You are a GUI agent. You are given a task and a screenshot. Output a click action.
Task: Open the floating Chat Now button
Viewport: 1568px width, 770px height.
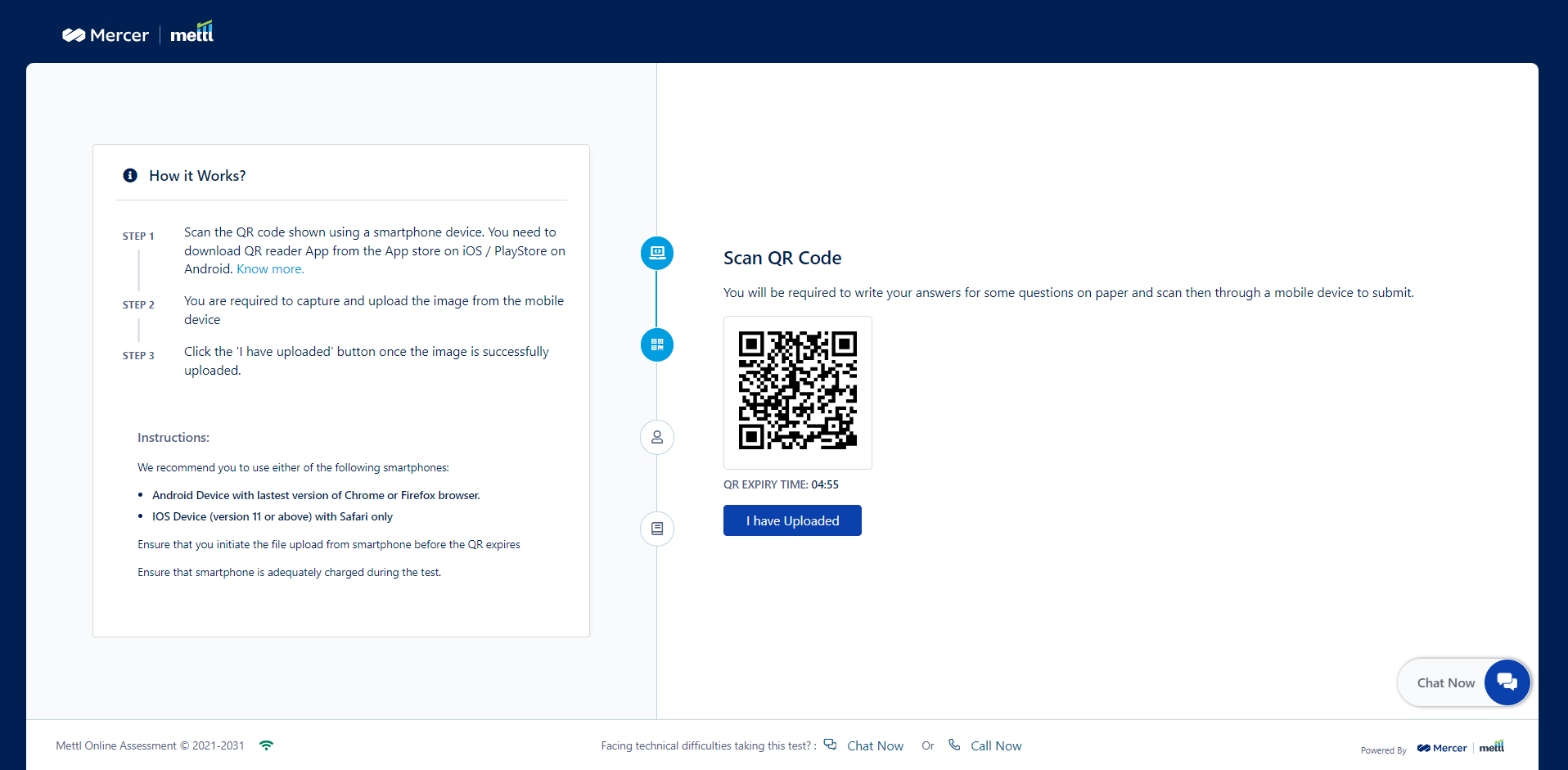click(x=1463, y=682)
